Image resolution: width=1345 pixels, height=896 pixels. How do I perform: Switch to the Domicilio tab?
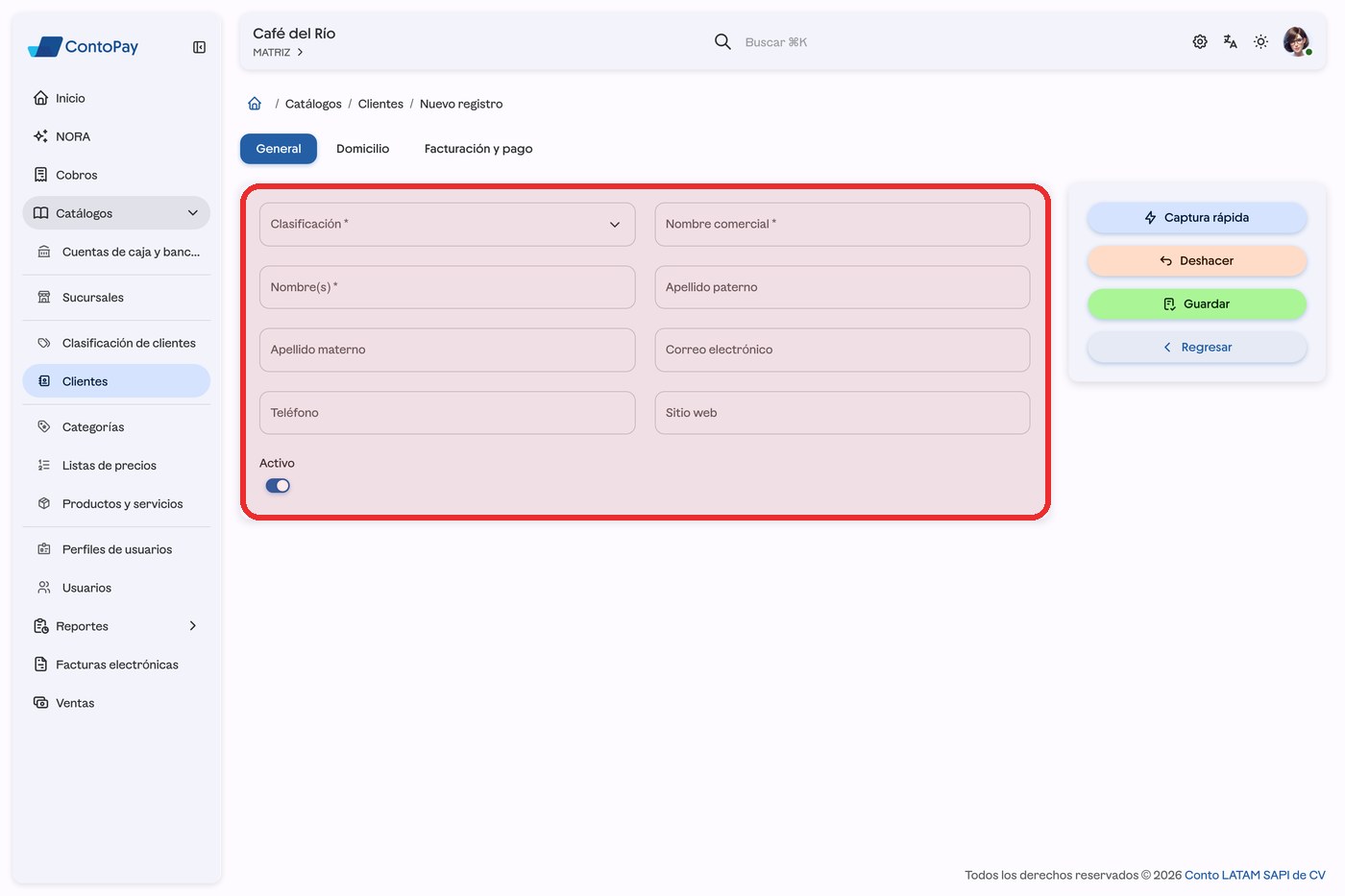[x=363, y=149]
